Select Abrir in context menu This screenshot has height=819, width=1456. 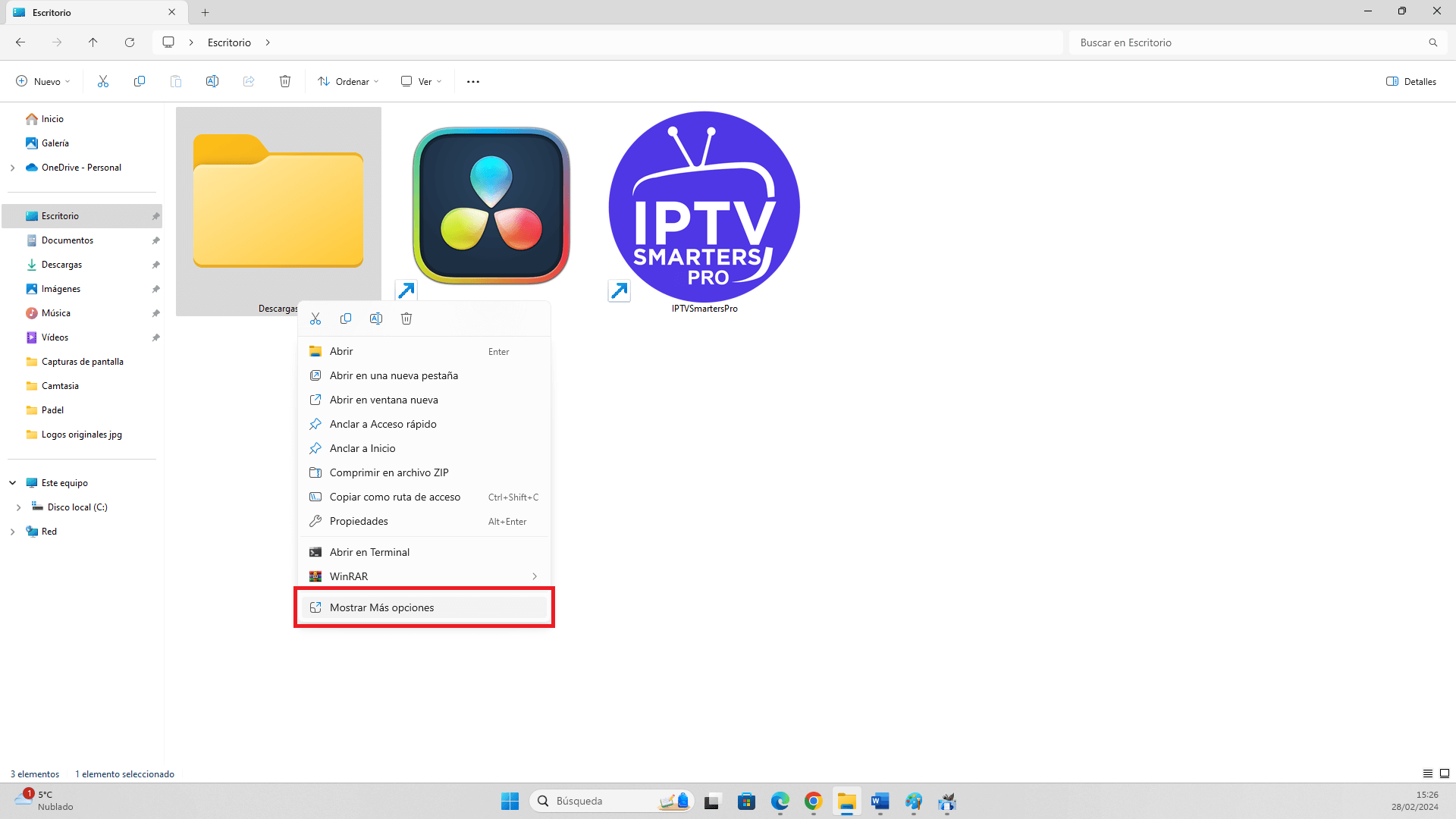pos(424,351)
